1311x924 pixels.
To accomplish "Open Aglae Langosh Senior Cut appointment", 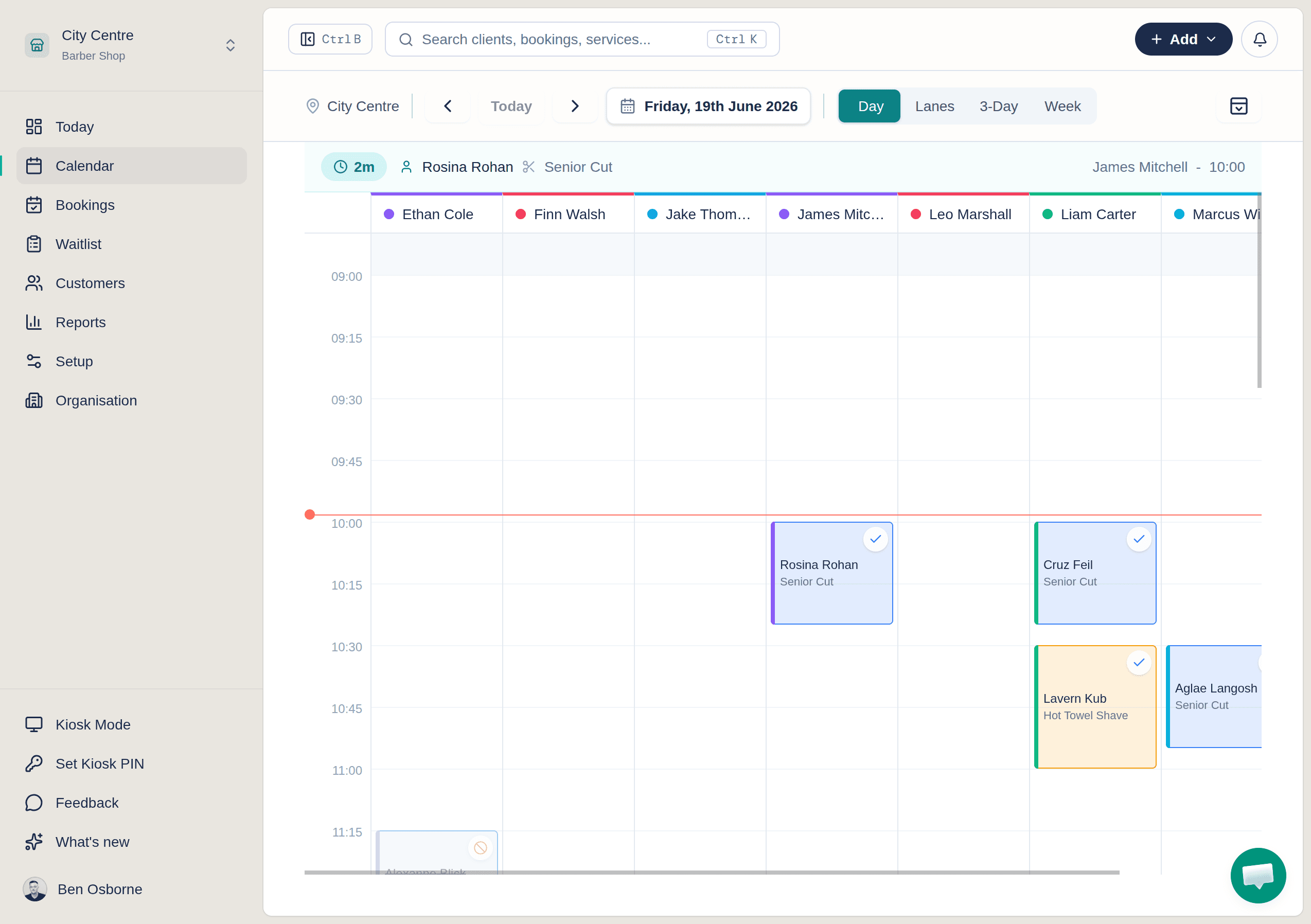I will [x=1214, y=697].
